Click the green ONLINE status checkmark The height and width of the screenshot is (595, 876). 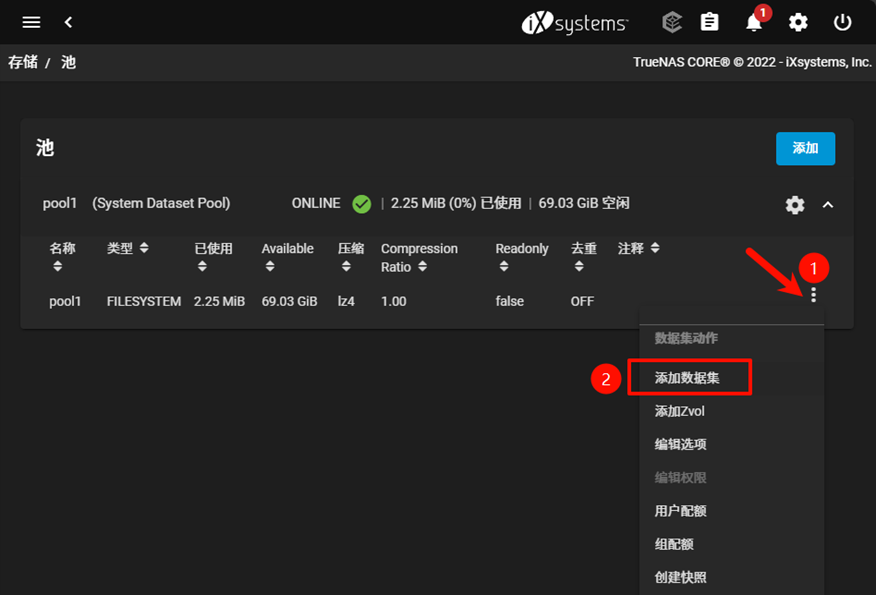tap(360, 202)
